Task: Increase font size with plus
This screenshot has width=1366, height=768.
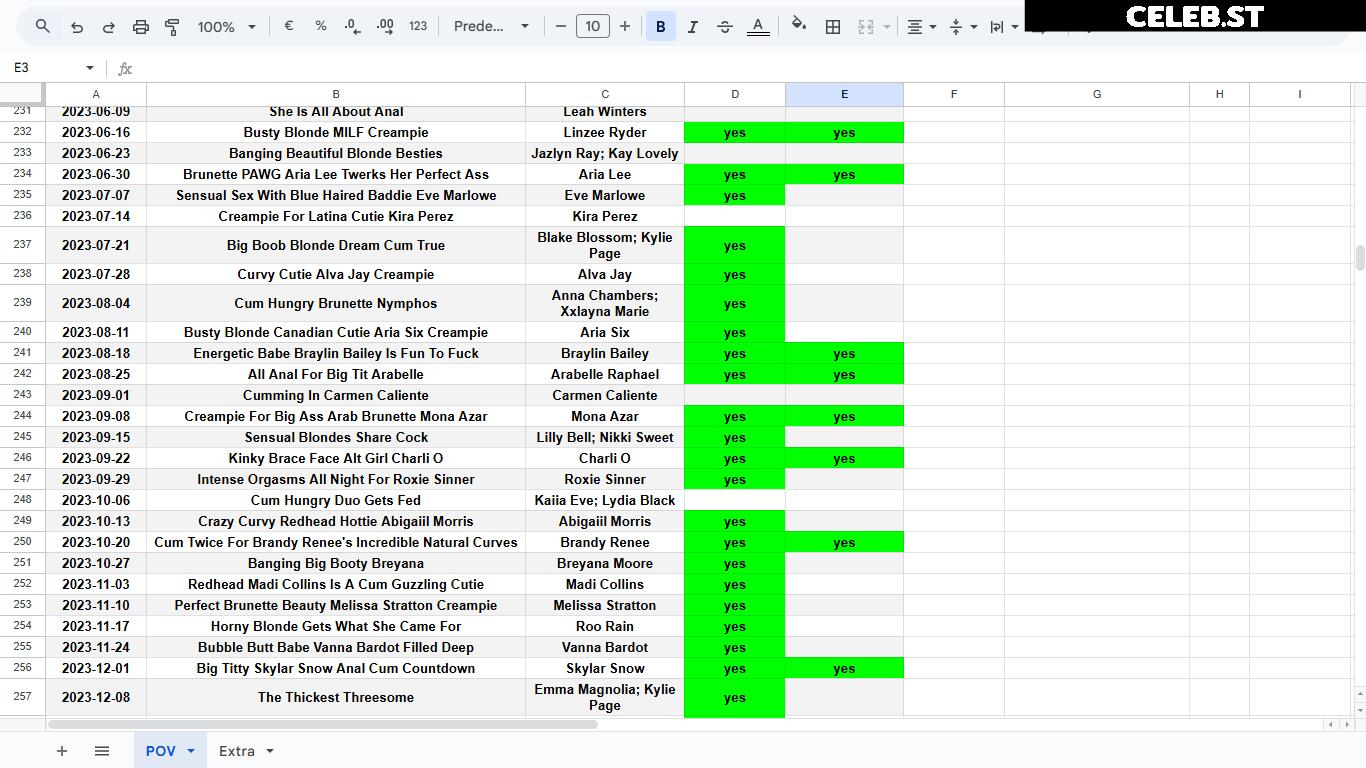Action: pos(625,27)
